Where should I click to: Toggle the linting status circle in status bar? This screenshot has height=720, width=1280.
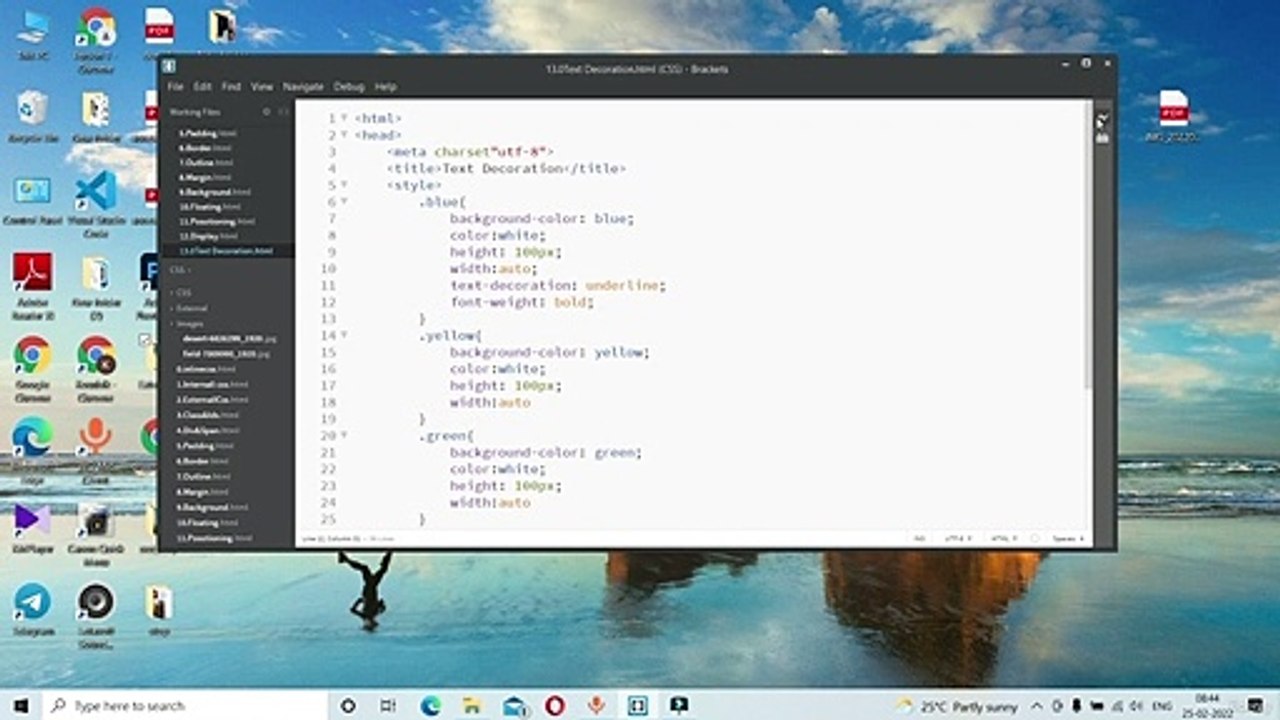(x=1034, y=539)
